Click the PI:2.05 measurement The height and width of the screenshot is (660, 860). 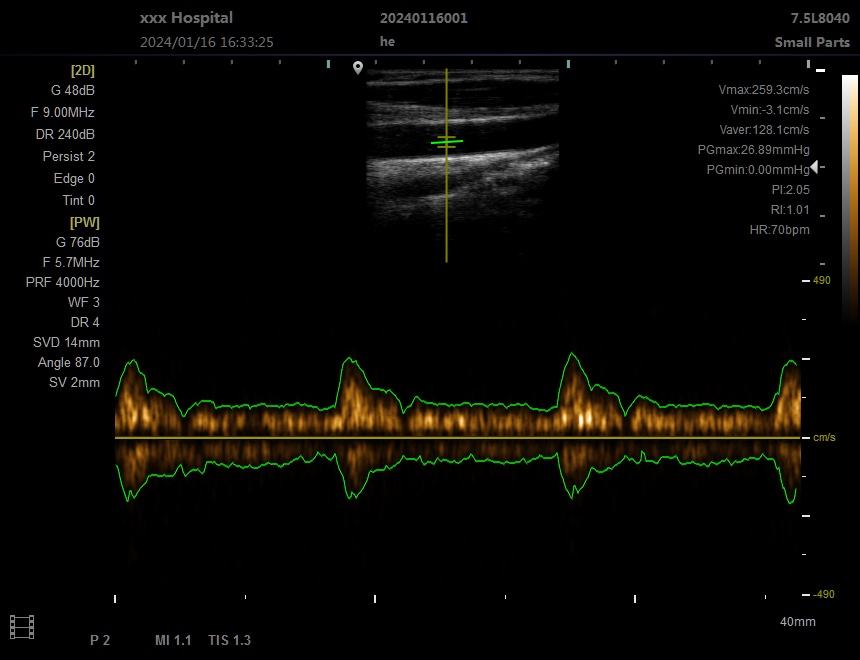(790, 190)
